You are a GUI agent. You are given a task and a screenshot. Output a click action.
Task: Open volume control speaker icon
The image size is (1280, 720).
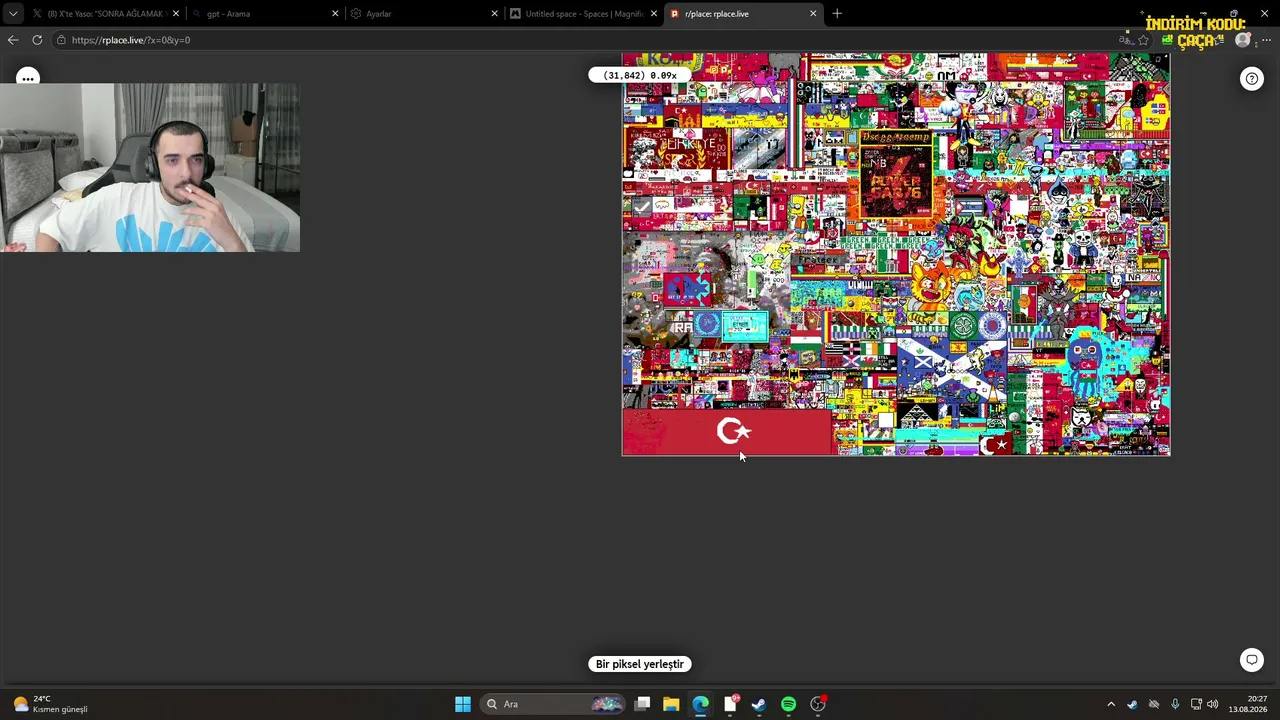[1213, 704]
